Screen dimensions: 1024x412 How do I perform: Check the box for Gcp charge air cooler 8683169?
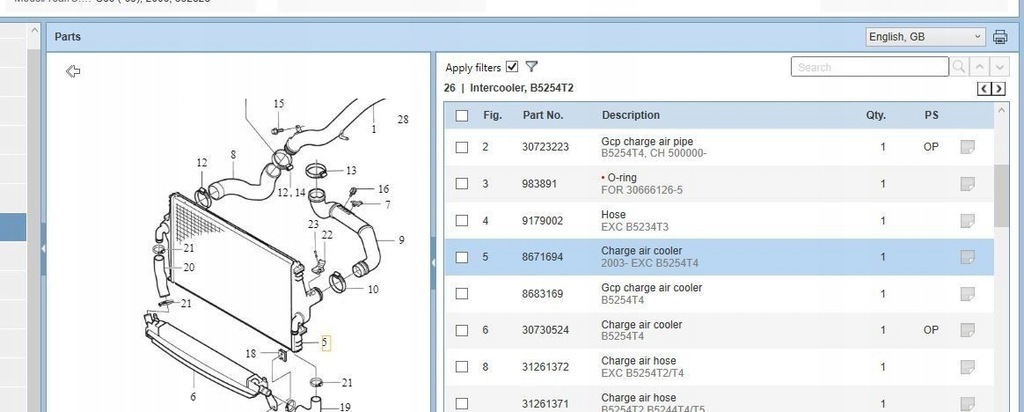pyautogui.click(x=462, y=294)
